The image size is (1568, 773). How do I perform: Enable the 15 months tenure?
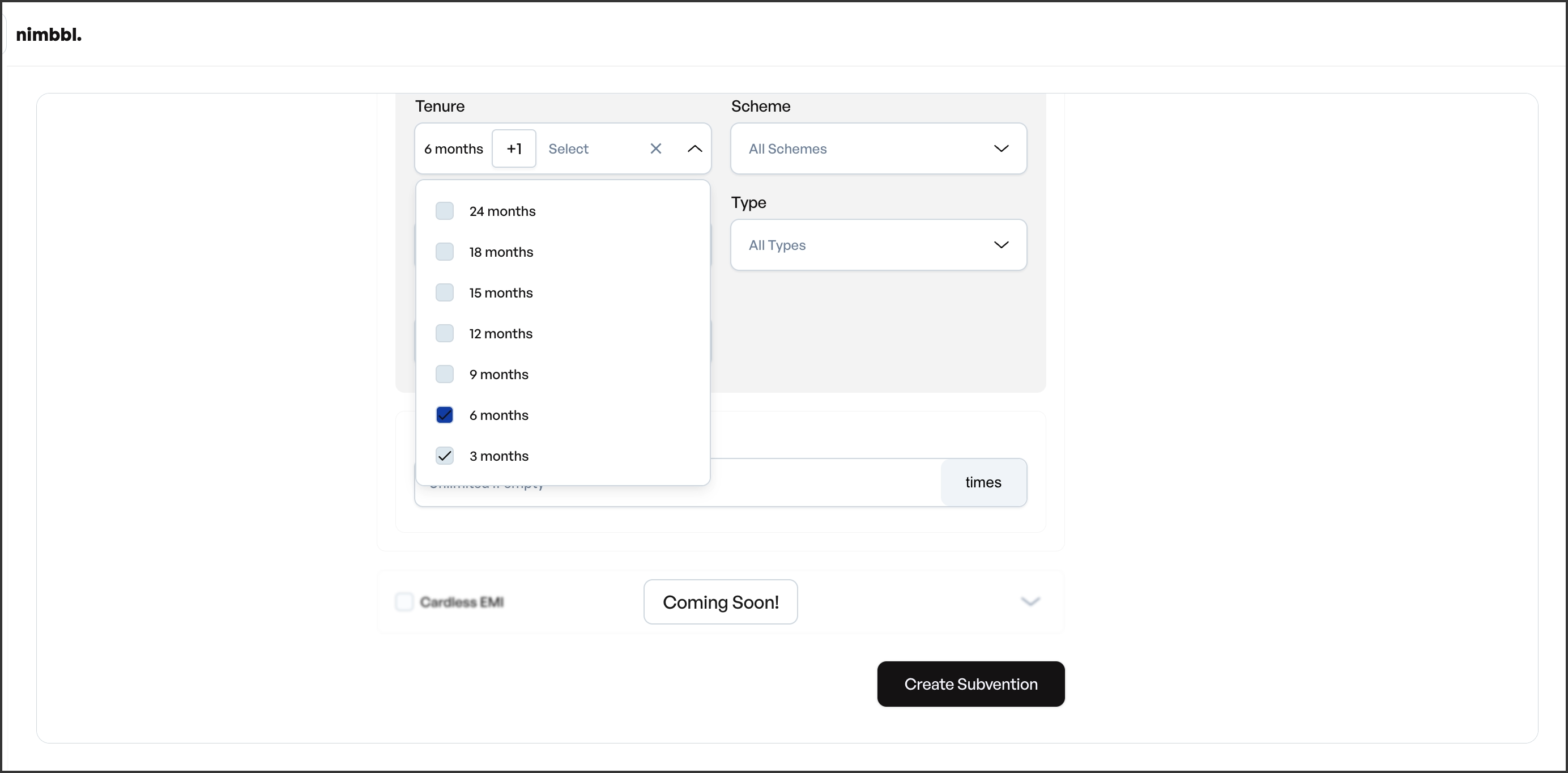(x=445, y=293)
